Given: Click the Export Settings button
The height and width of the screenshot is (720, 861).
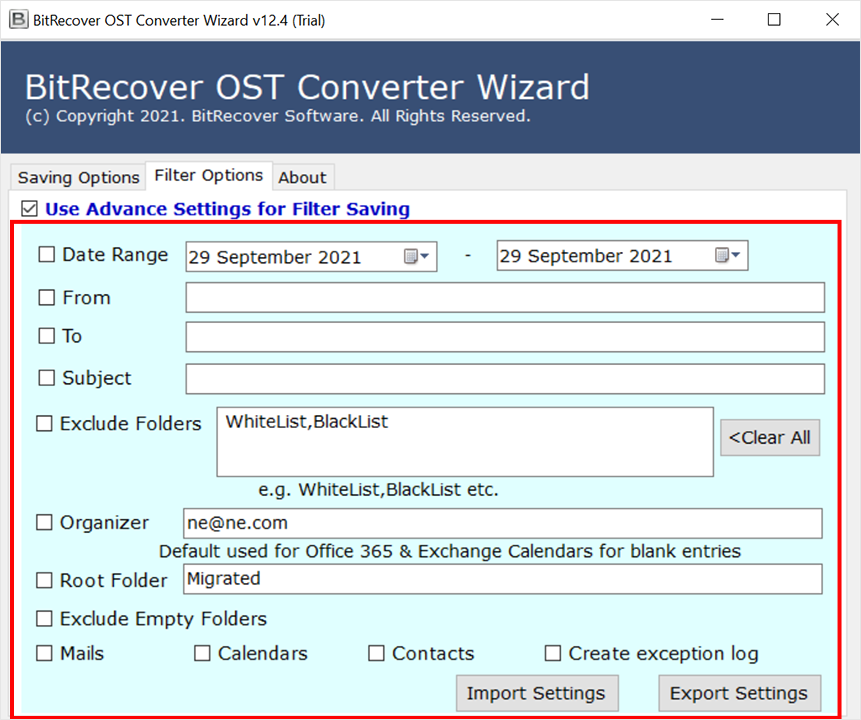Looking at the screenshot, I should click(739, 693).
